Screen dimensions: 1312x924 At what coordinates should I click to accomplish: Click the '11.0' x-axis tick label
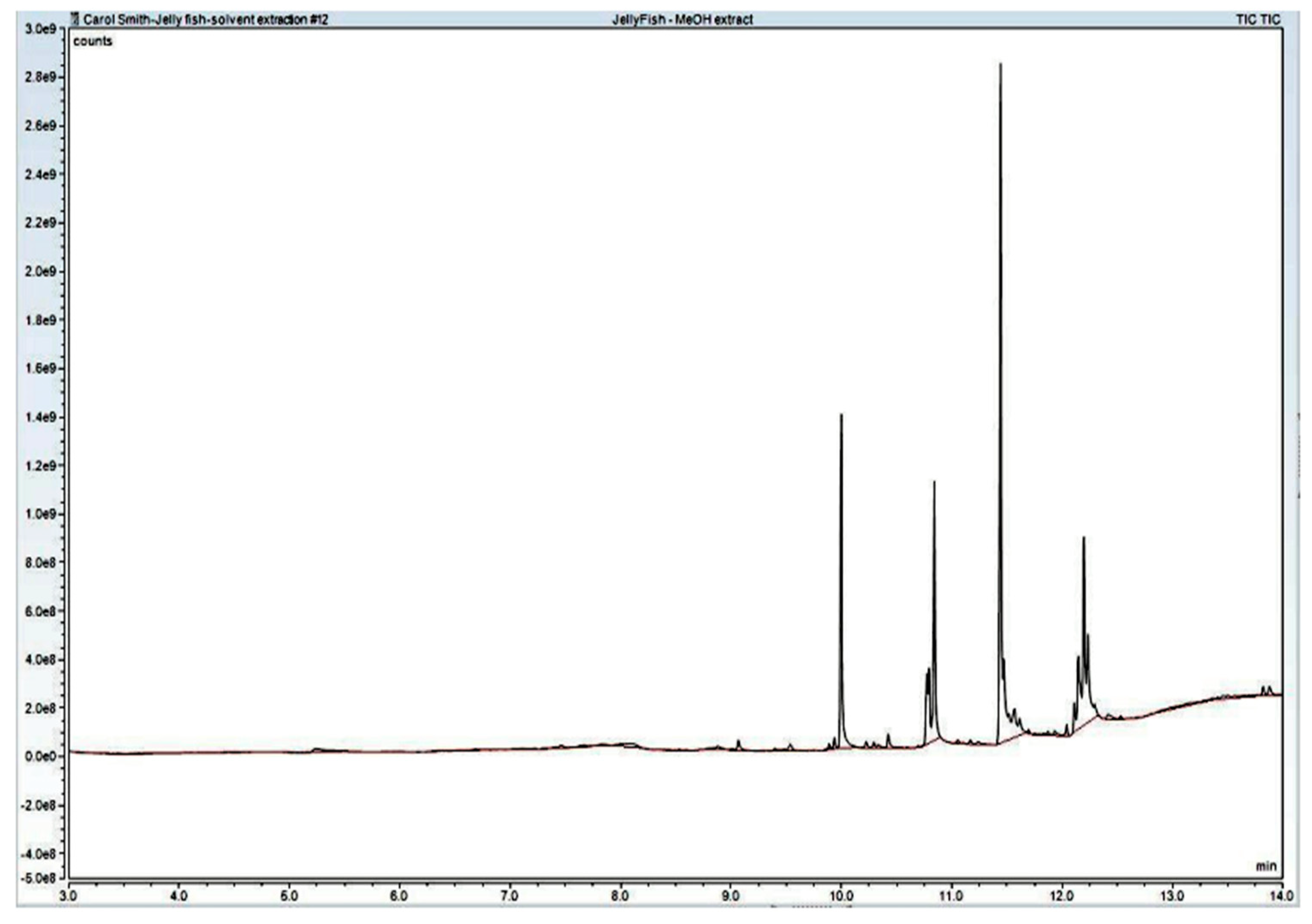tap(951, 897)
